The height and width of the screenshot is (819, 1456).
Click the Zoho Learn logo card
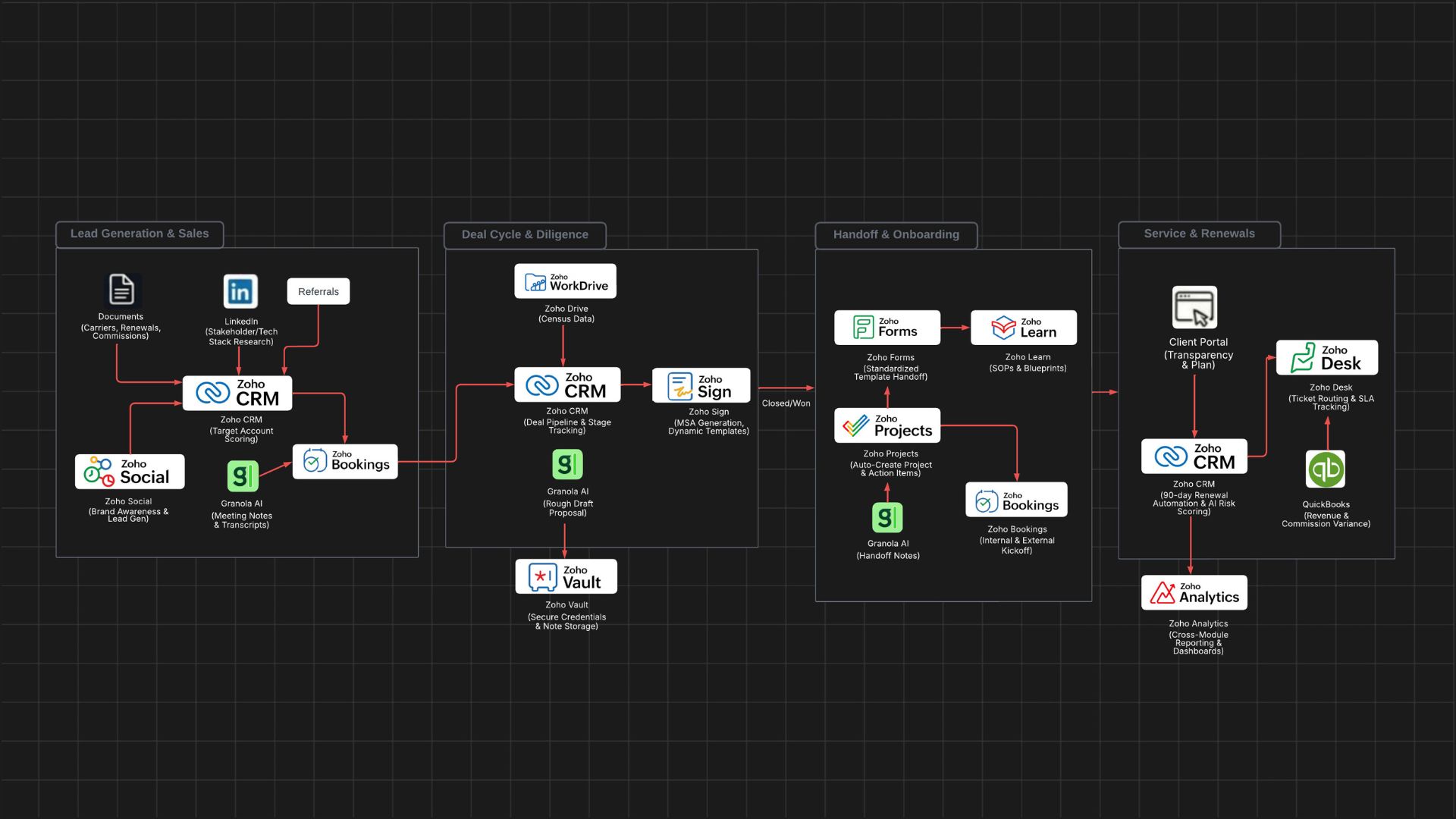[1023, 328]
